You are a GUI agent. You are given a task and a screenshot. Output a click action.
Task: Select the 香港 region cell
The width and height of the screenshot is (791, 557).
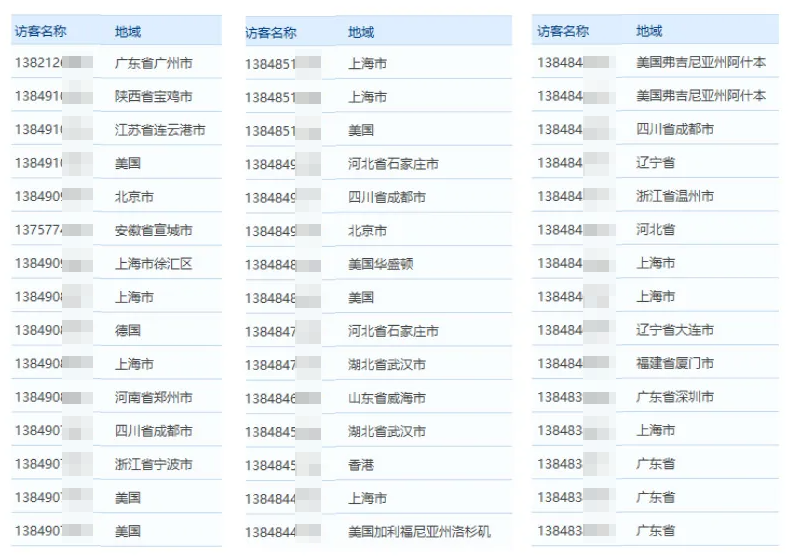(361, 465)
